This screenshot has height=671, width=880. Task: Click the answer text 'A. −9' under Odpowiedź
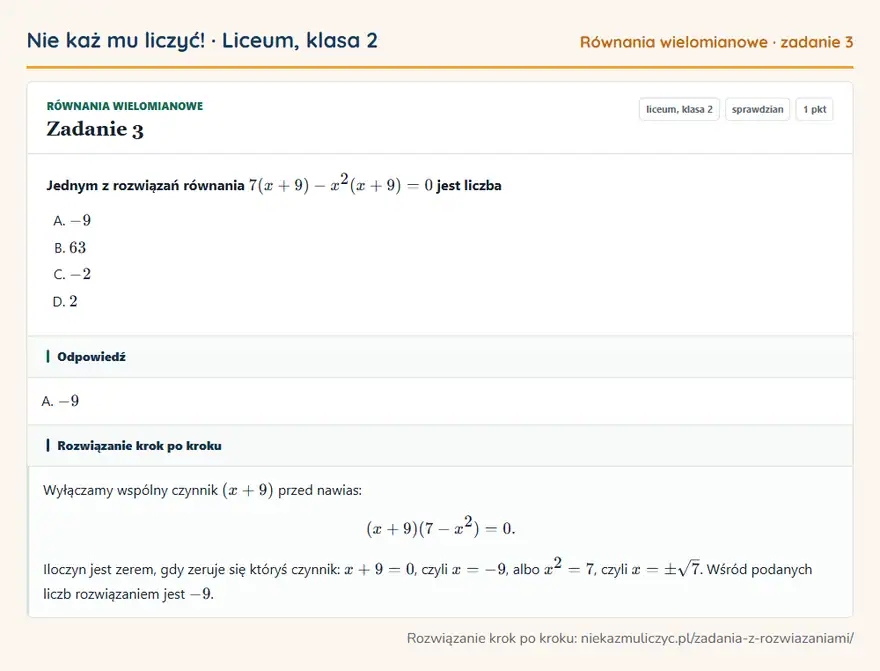60,401
